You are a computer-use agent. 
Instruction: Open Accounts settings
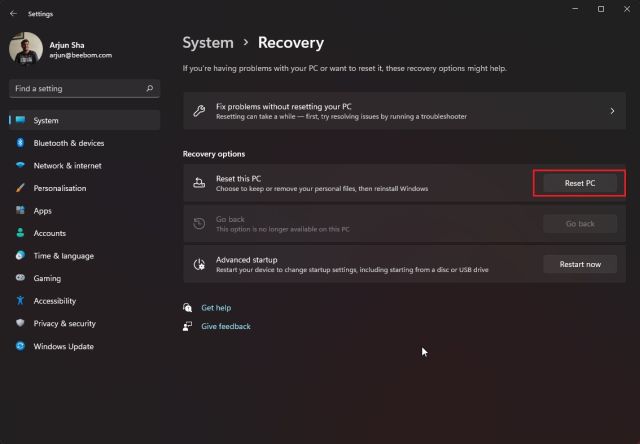(x=84, y=233)
